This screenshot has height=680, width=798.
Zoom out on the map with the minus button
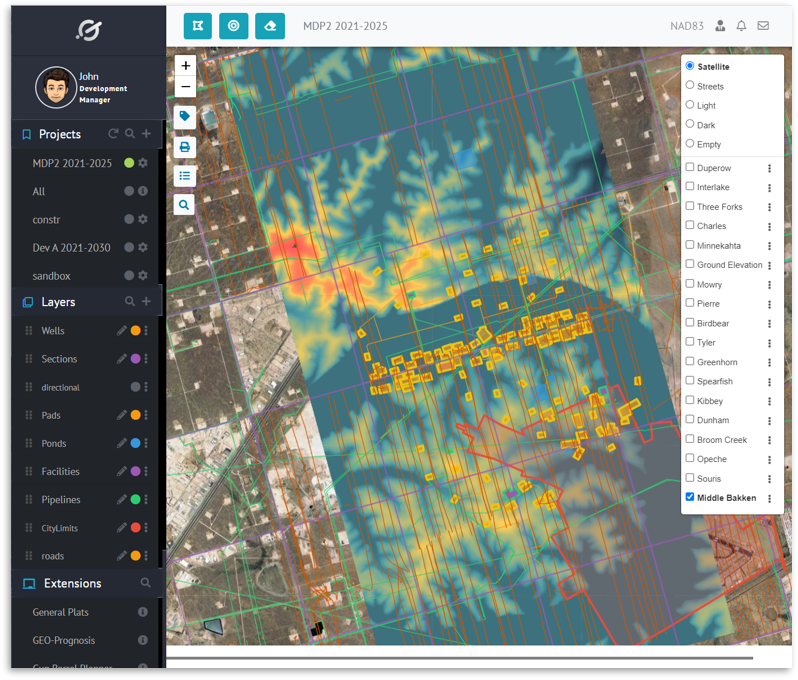(x=185, y=87)
